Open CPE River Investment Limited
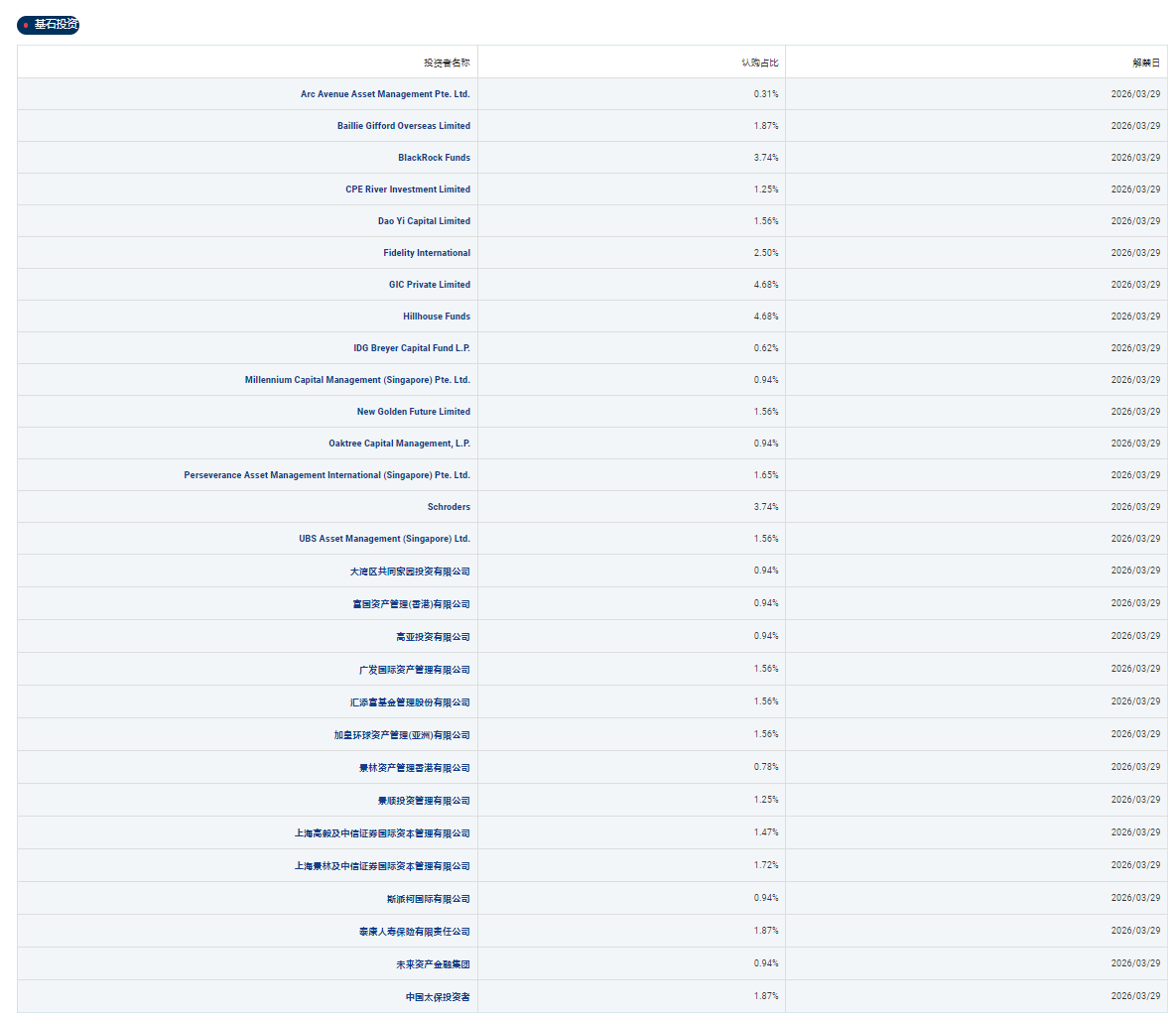Viewport: 1176px width, 1018px height. tap(408, 190)
